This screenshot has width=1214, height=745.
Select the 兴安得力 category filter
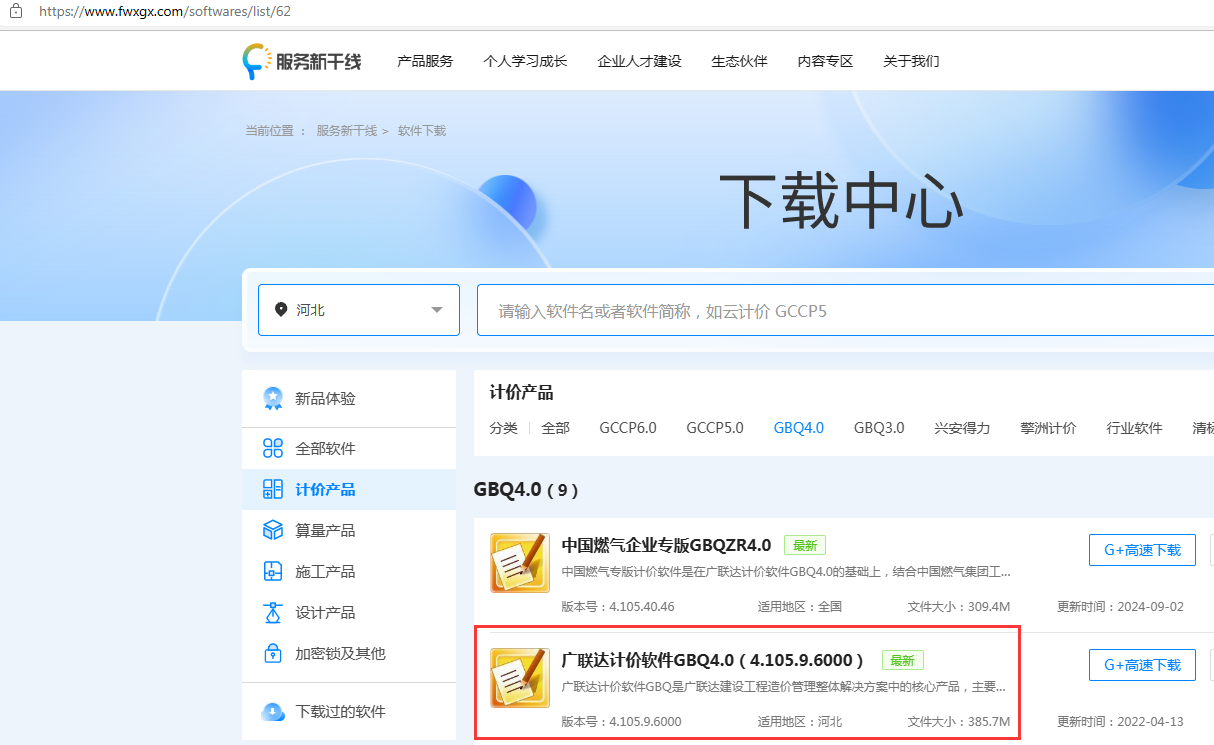pyautogui.click(x=962, y=428)
